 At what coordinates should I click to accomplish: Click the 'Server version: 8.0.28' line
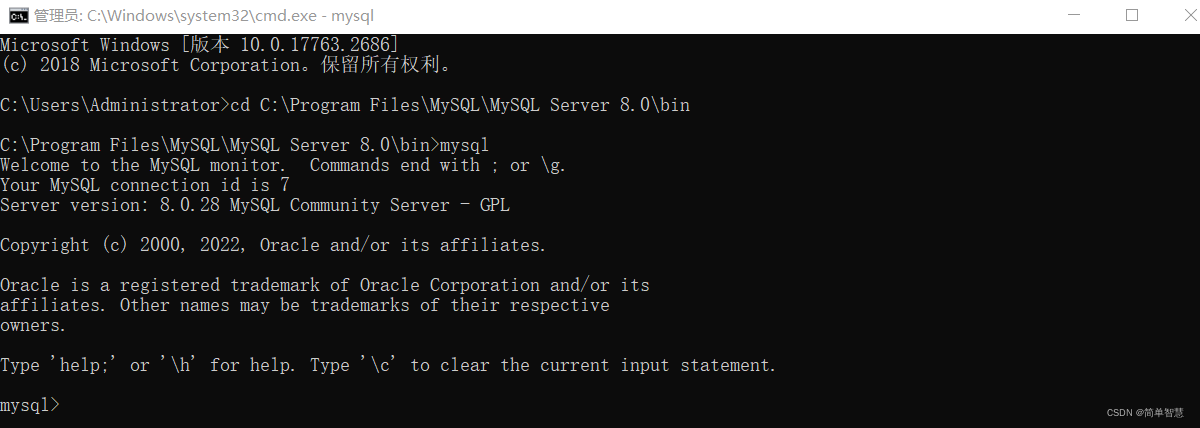tap(255, 205)
